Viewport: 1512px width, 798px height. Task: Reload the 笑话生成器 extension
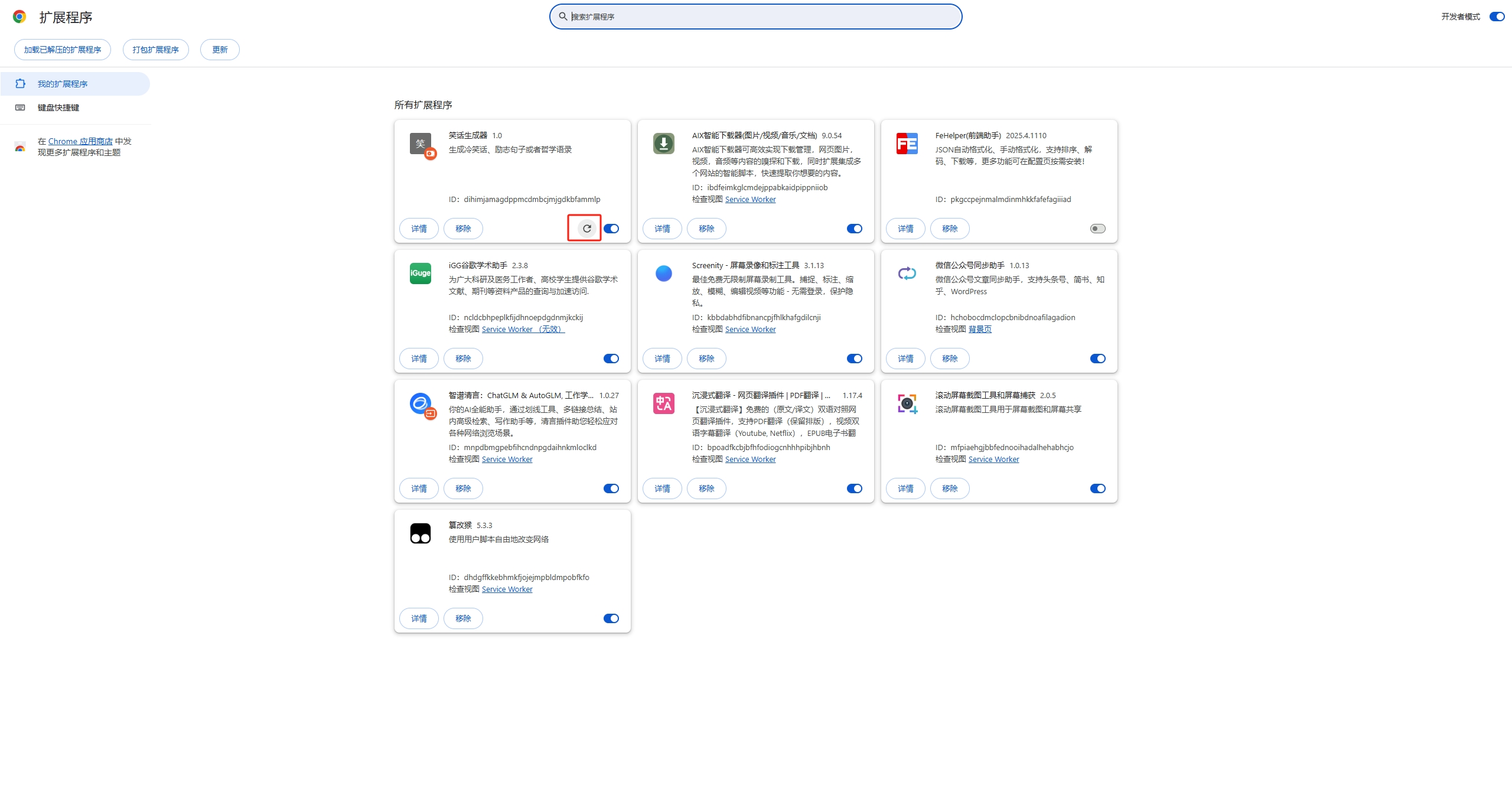pos(586,229)
